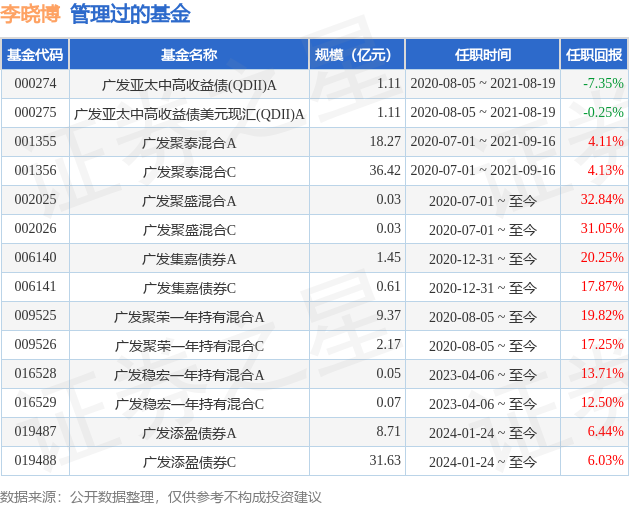Image resolution: width=629 pixels, height=506 pixels.
Task: Click fund name 广发聚盛混合A
Action: click(189, 201)
